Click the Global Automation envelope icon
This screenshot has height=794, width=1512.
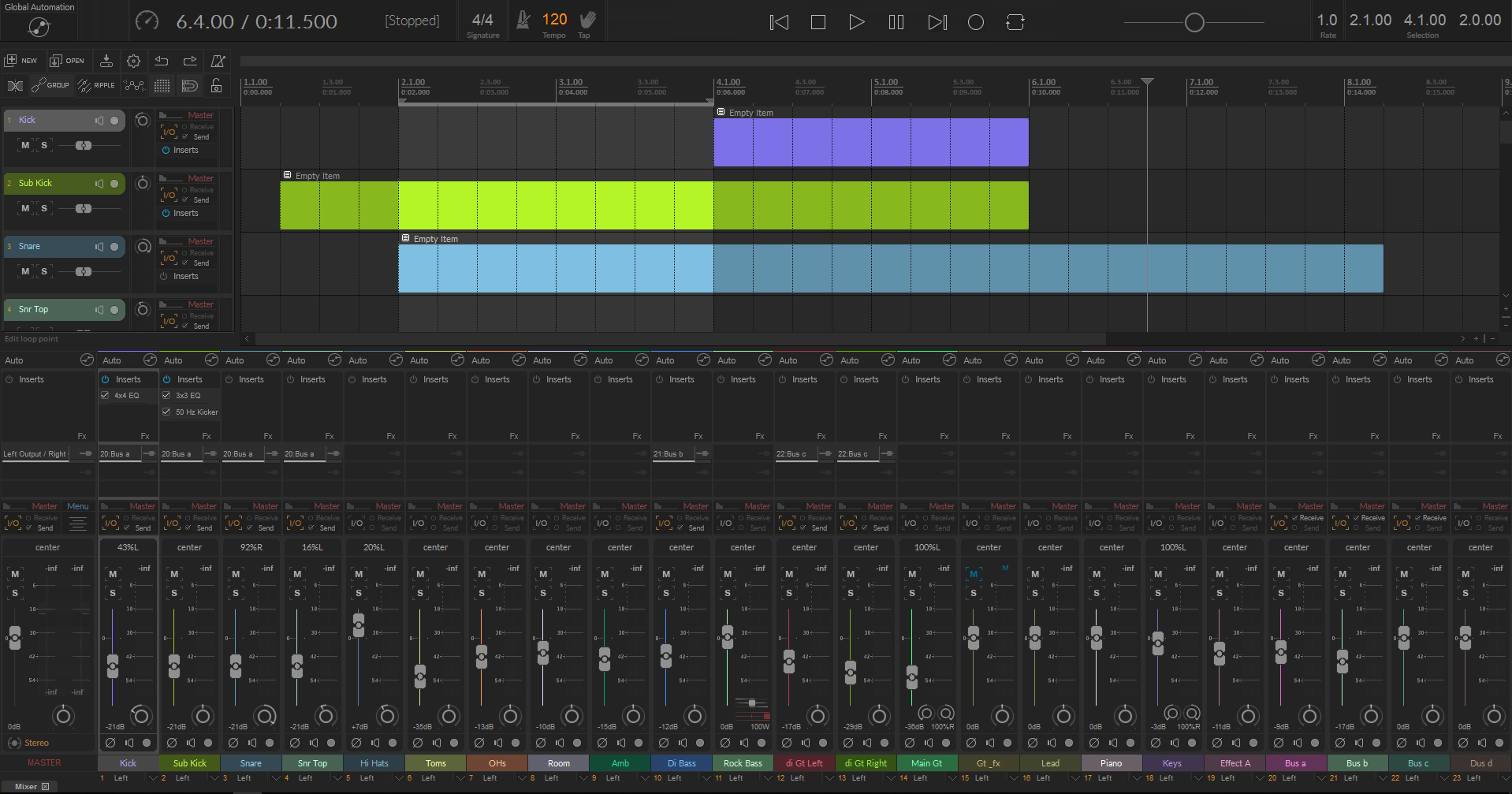39,28
